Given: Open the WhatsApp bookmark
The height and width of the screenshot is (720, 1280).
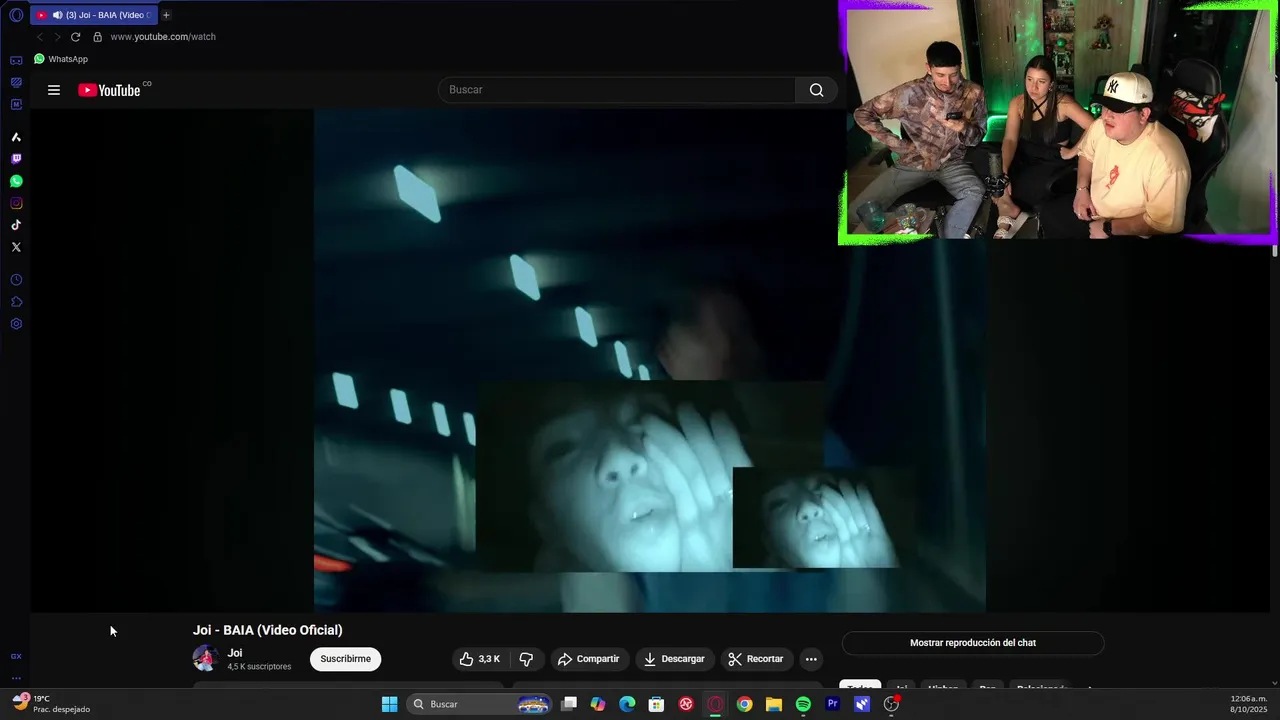Looking at the screenshot, I should point(61,59).
